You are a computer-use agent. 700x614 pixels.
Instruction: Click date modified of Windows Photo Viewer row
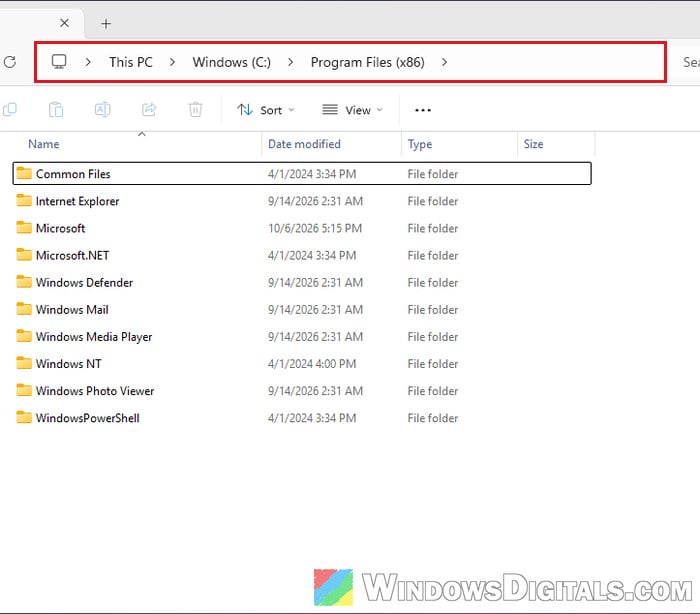coord(315,391)
